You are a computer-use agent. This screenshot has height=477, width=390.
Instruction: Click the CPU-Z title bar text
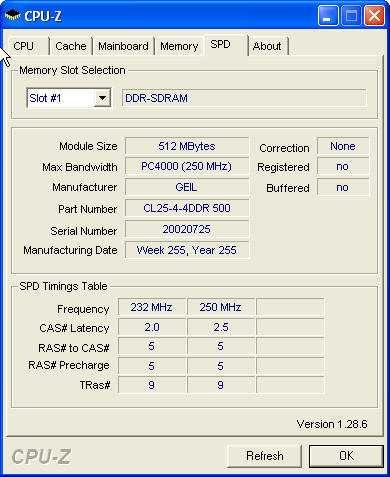[x=43, y=16]
